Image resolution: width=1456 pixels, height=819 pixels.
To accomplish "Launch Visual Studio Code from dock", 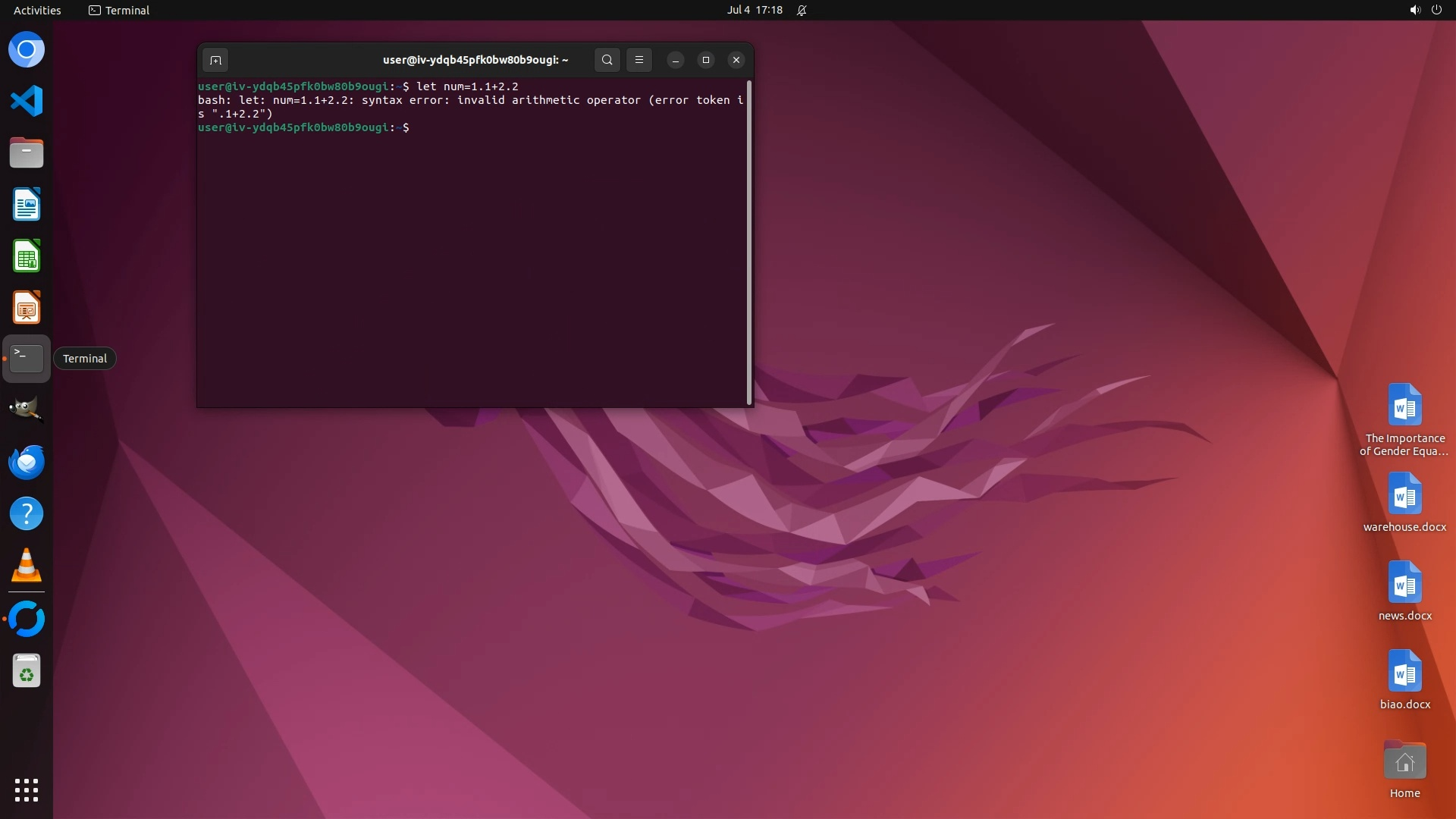I will pyautogui.click(x=27, y=101).
